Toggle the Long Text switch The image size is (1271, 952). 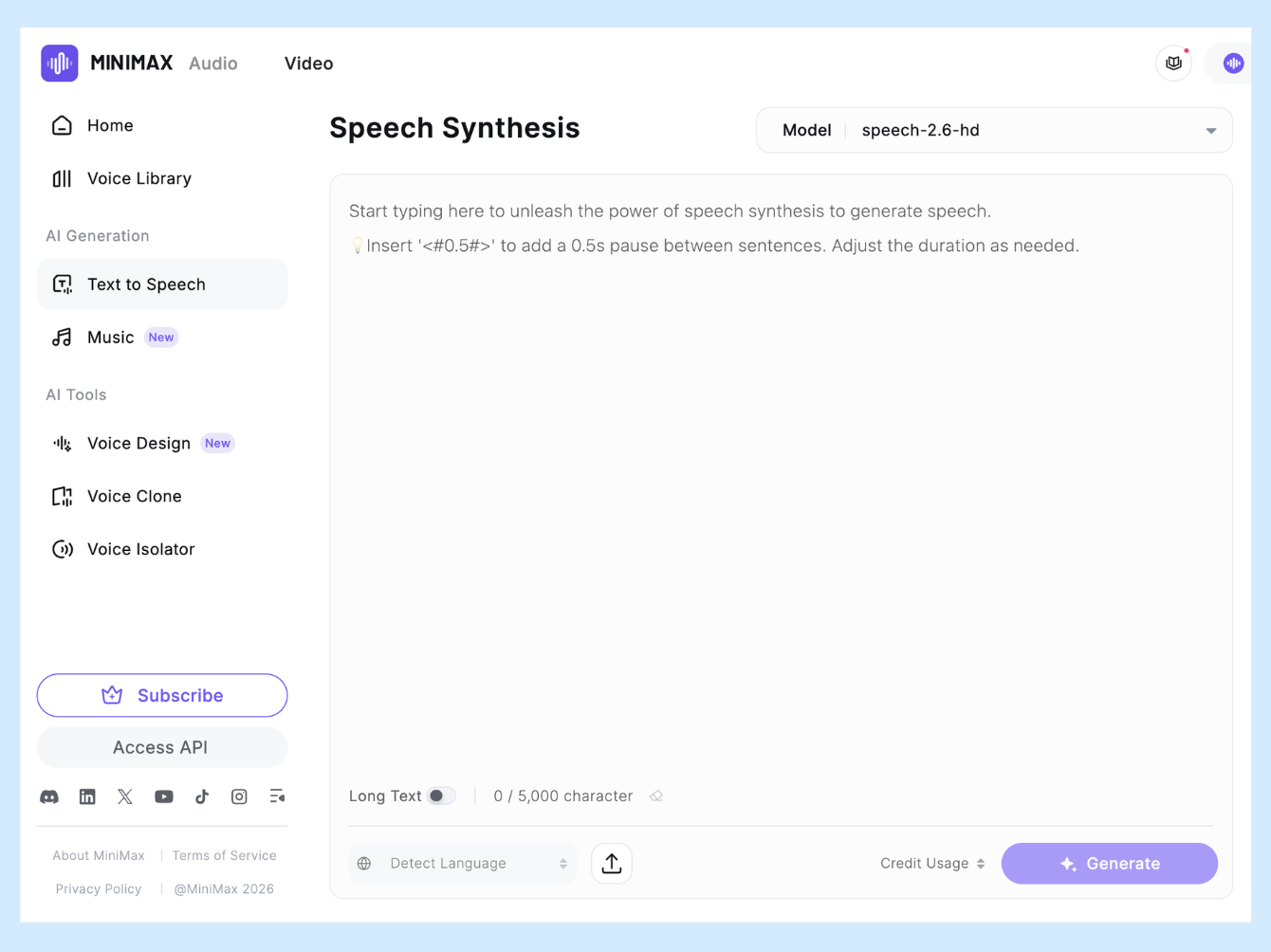(x=441, y=796)
